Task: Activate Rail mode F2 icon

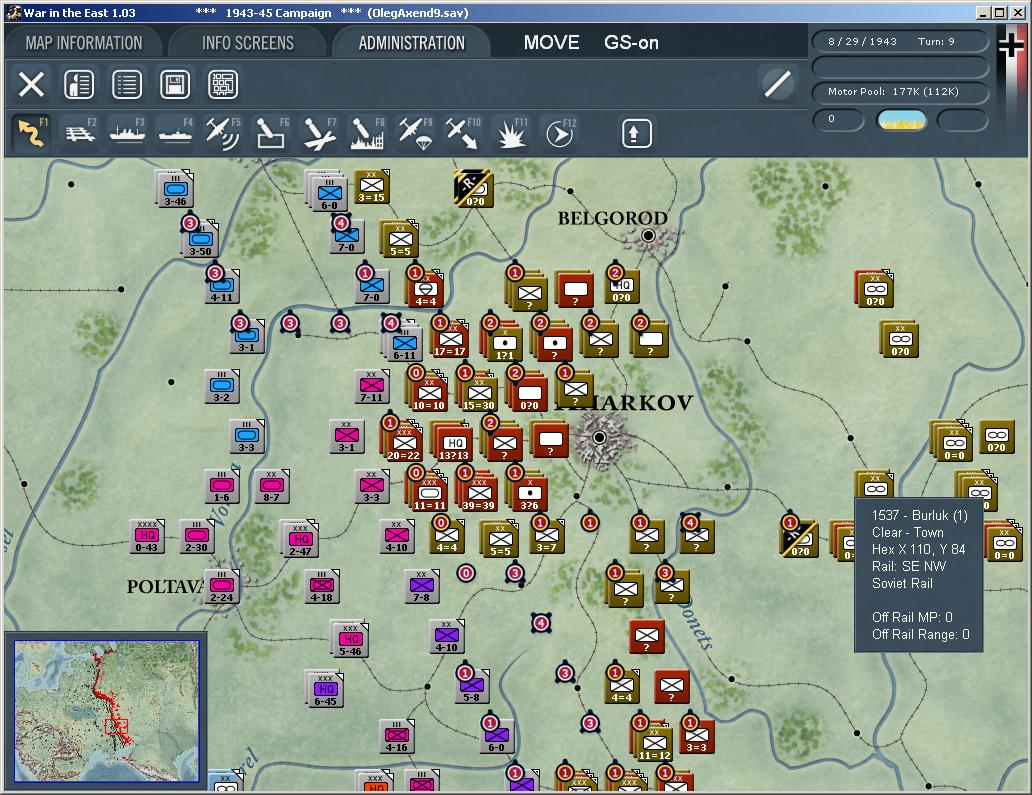Action: [x=80, y=132]
